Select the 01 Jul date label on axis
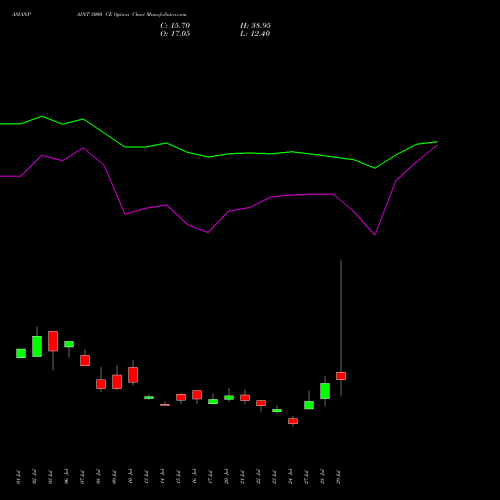 18,477
